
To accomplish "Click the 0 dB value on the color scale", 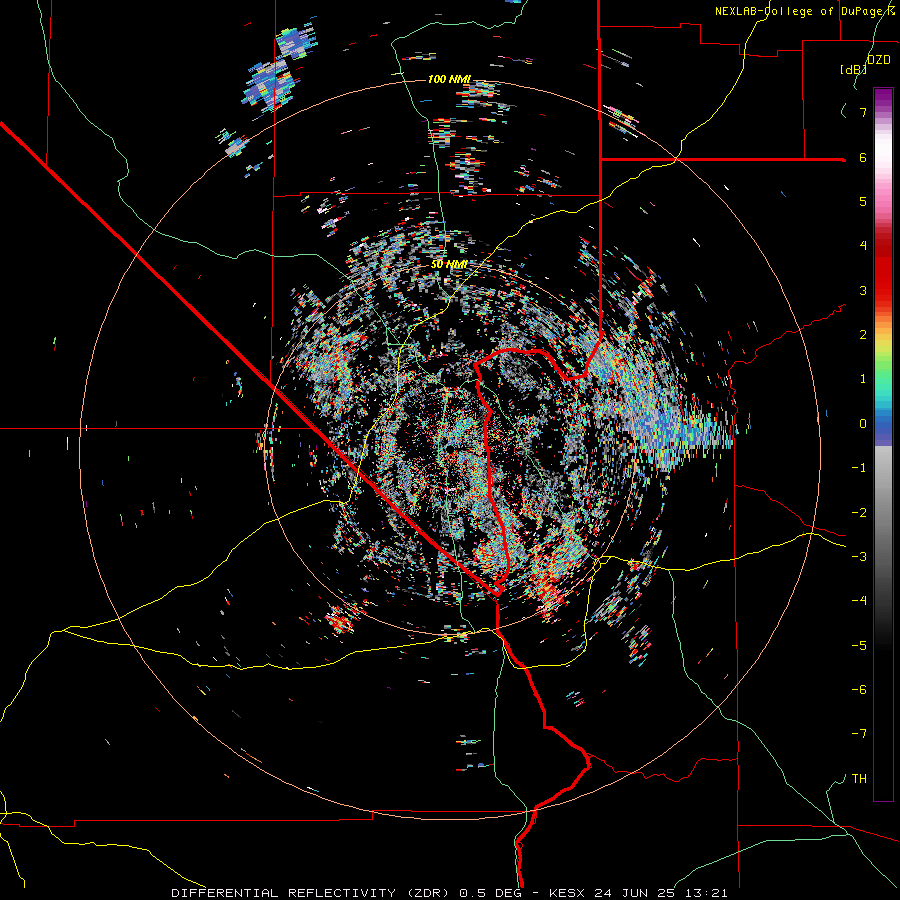I will pyautogui.click(x=863, y=424).
